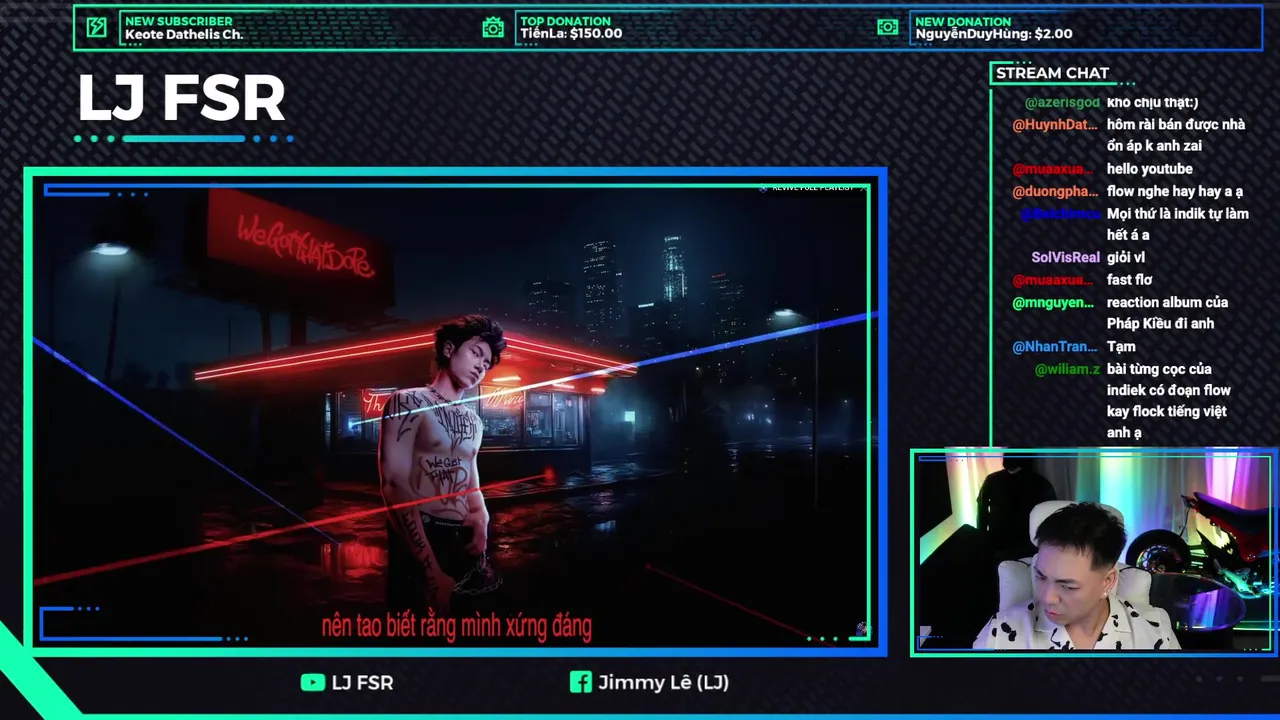Click the Facebook logo icon beside Jimmy Lê
The height and width of the screenshot is (720, 1280).
click(x=580, y=682)
